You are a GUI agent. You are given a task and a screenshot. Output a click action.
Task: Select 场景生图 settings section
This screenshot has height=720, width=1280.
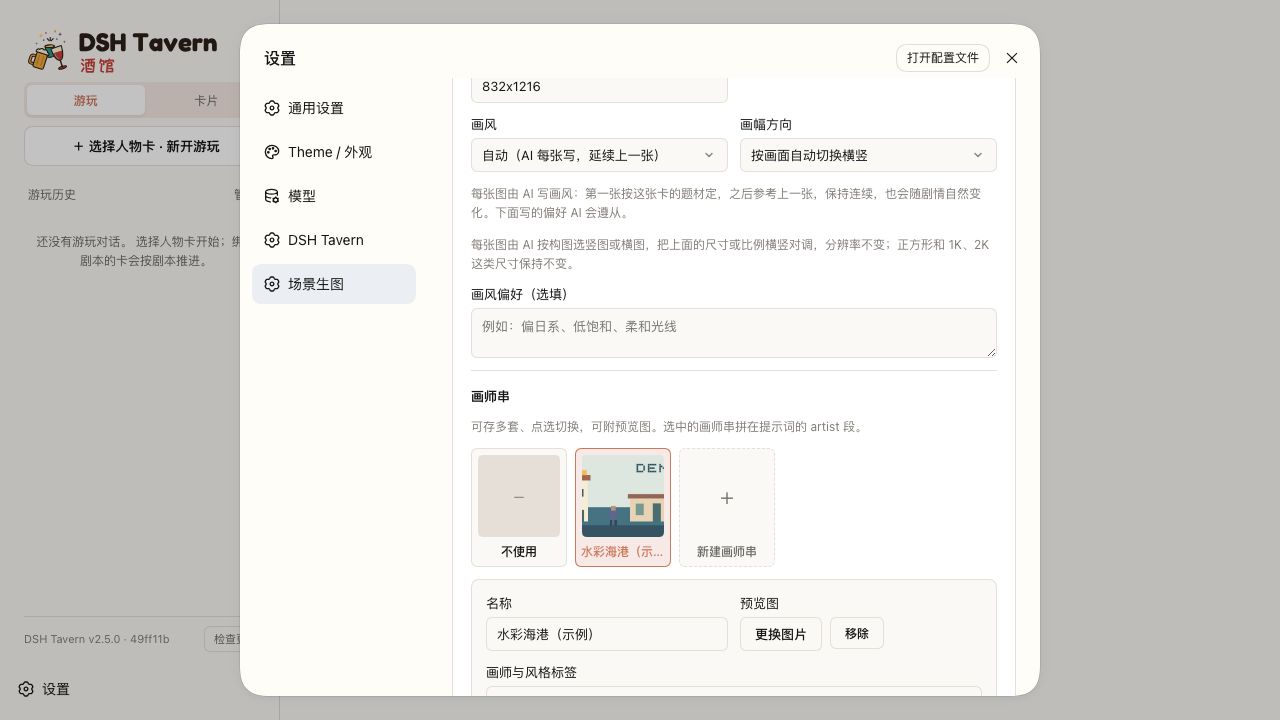tap(334, 284)
